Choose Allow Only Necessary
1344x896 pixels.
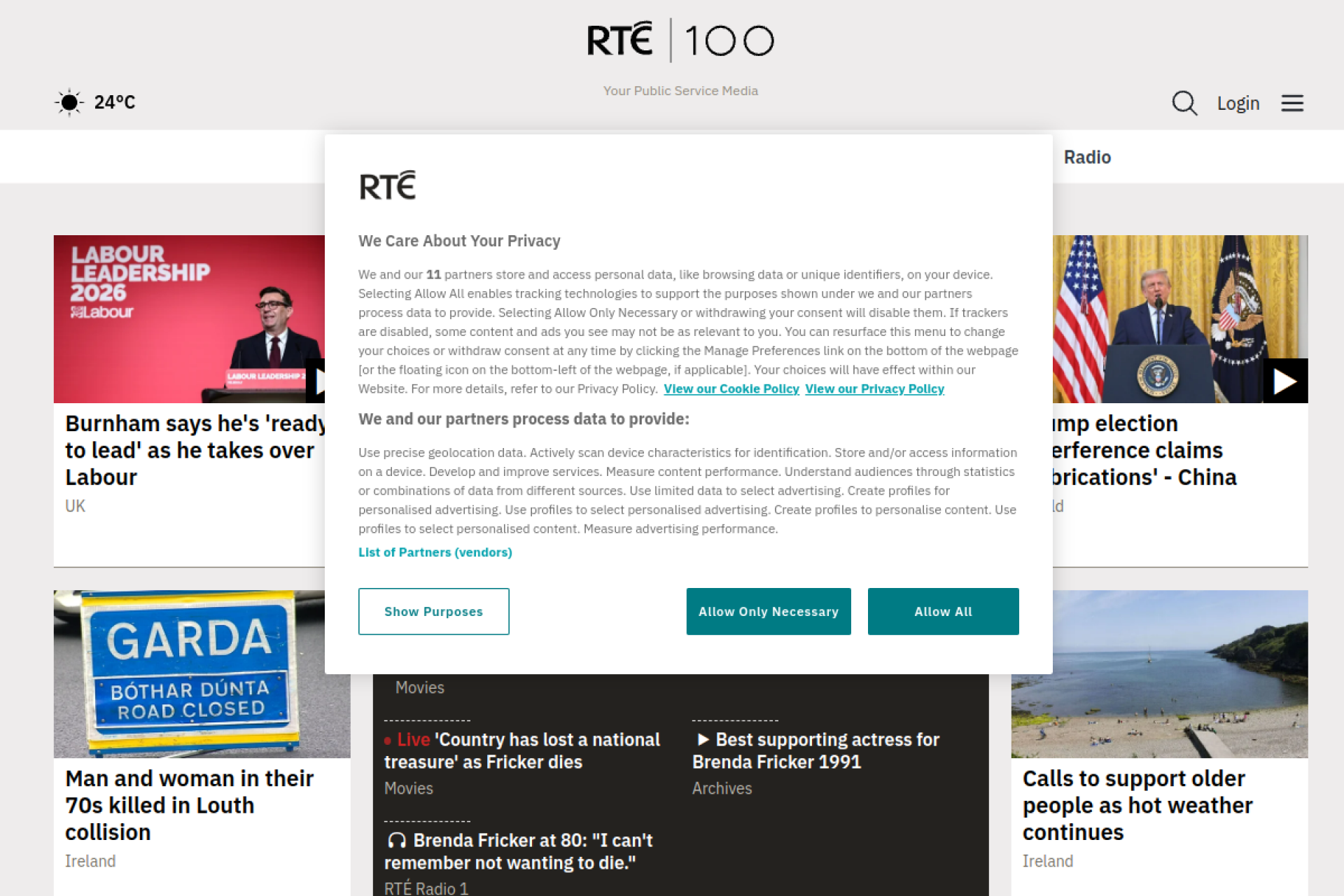769,611
